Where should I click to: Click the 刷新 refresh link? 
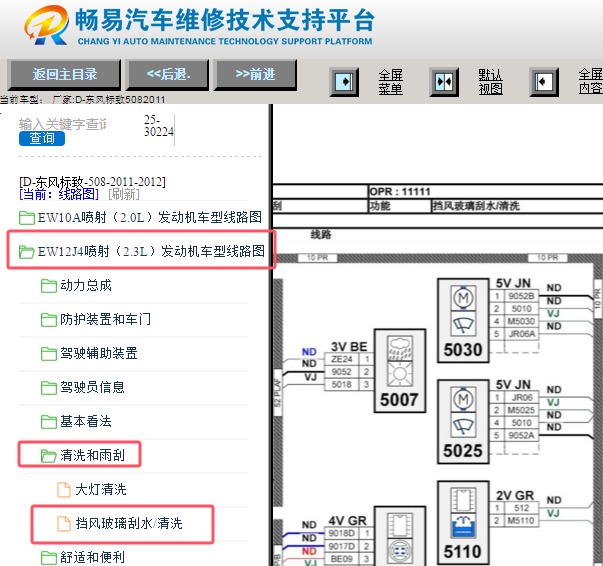tap(124, 194)
